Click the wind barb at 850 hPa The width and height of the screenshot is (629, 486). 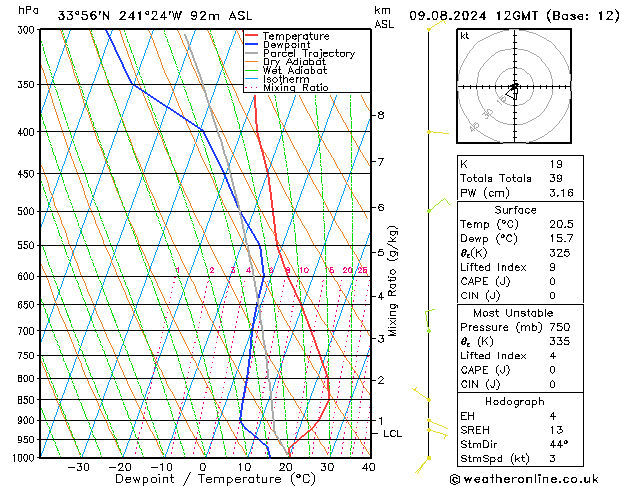click(x=421, y=394)
